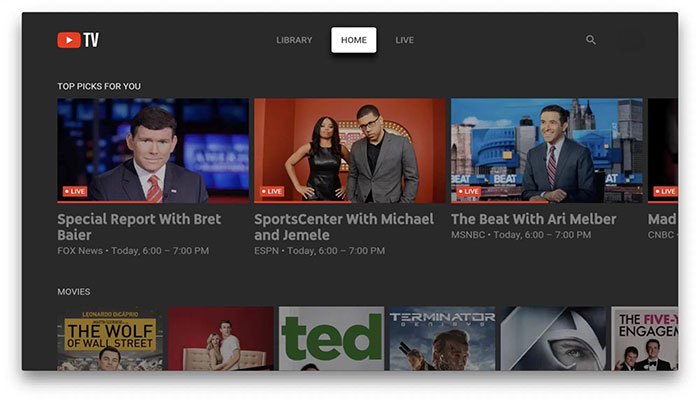
Task: Play Special Report With Bret Baier thumbnail
Action: [x=153, y=150]
